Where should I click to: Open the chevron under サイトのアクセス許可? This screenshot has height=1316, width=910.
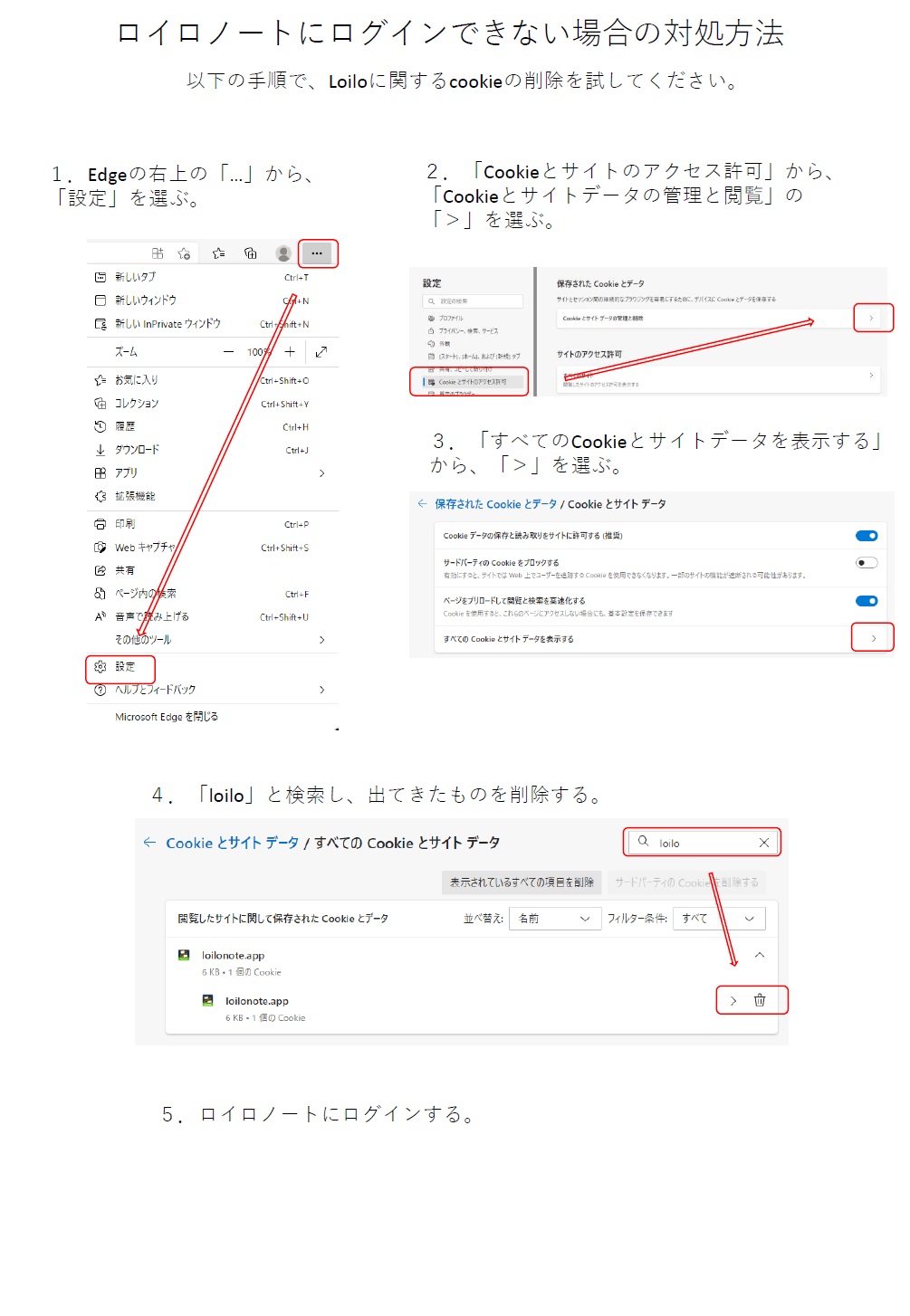pos(871,376)
